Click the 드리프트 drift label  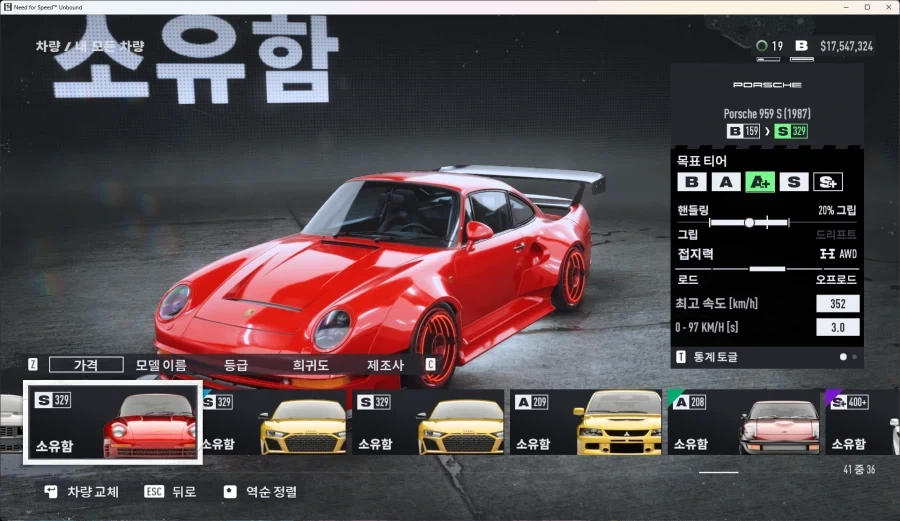[836, 234]
